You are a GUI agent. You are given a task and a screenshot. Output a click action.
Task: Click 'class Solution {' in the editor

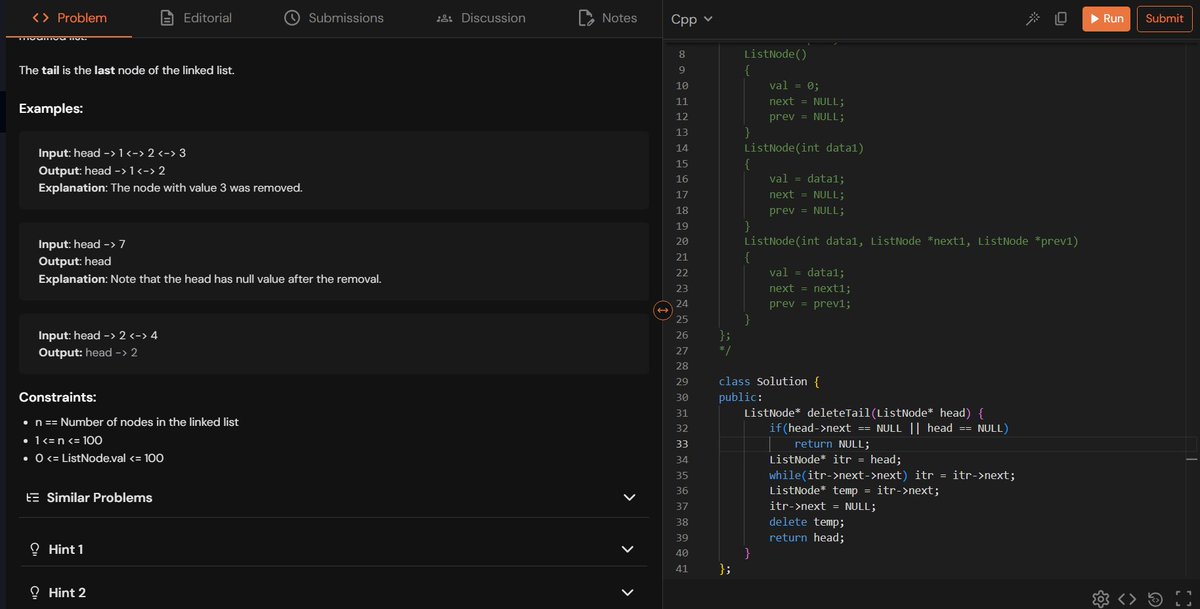[x=769, y=381]
